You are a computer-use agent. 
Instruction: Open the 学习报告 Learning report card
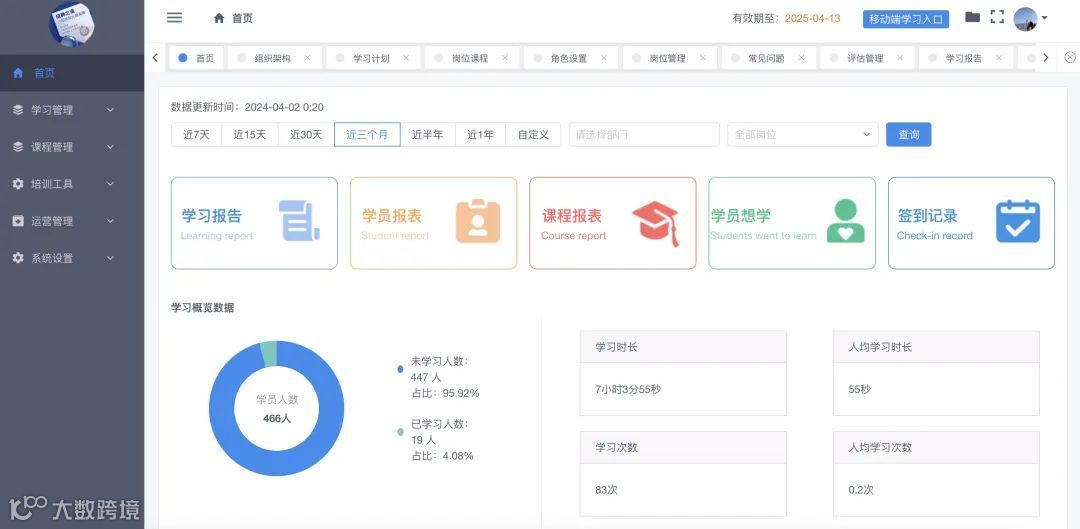click(254, 223)
